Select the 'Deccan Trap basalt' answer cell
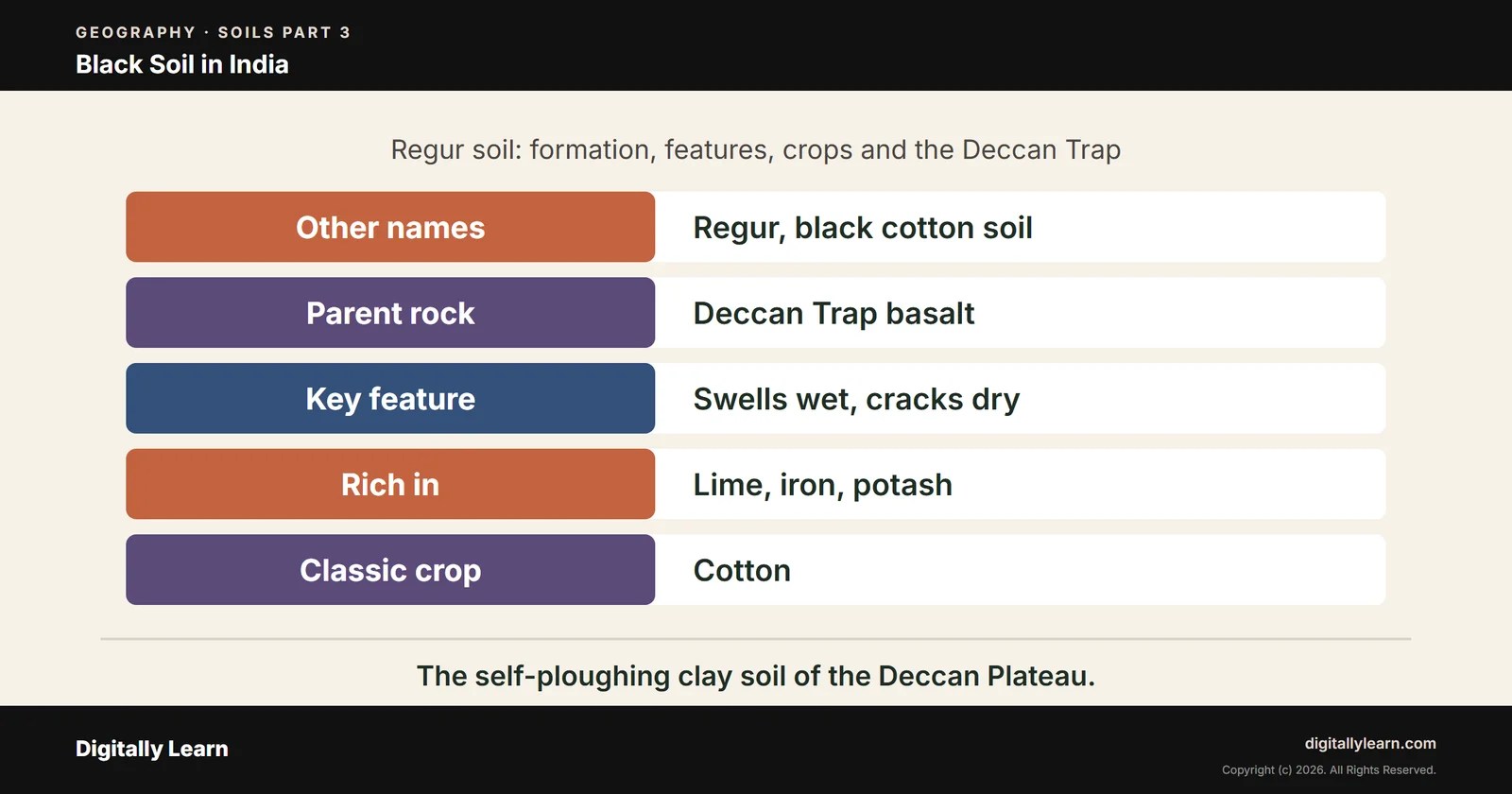The image size is (1512, 794). (x=1021, y=313)
